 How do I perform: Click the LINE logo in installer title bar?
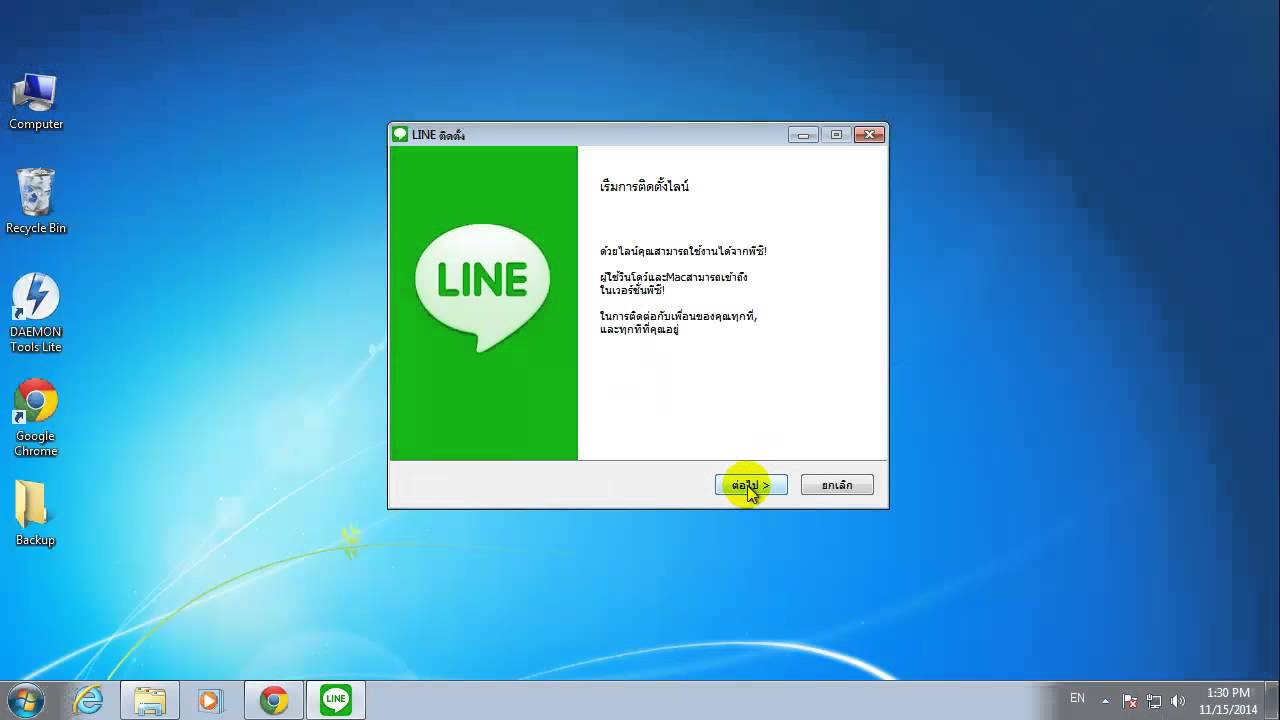pos(400,135)
